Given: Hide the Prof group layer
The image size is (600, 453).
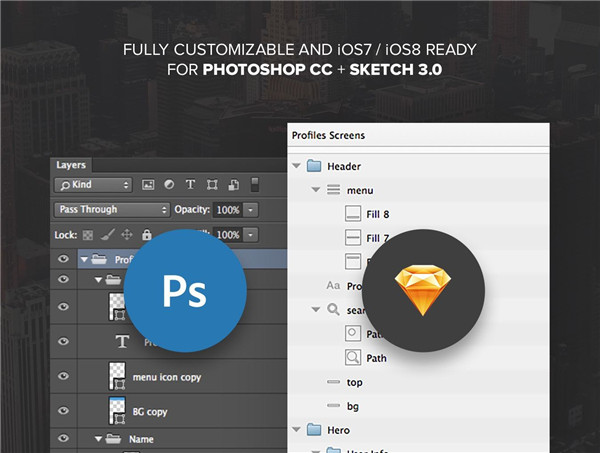Looking at the screenshot, I should tap(64, 259).
